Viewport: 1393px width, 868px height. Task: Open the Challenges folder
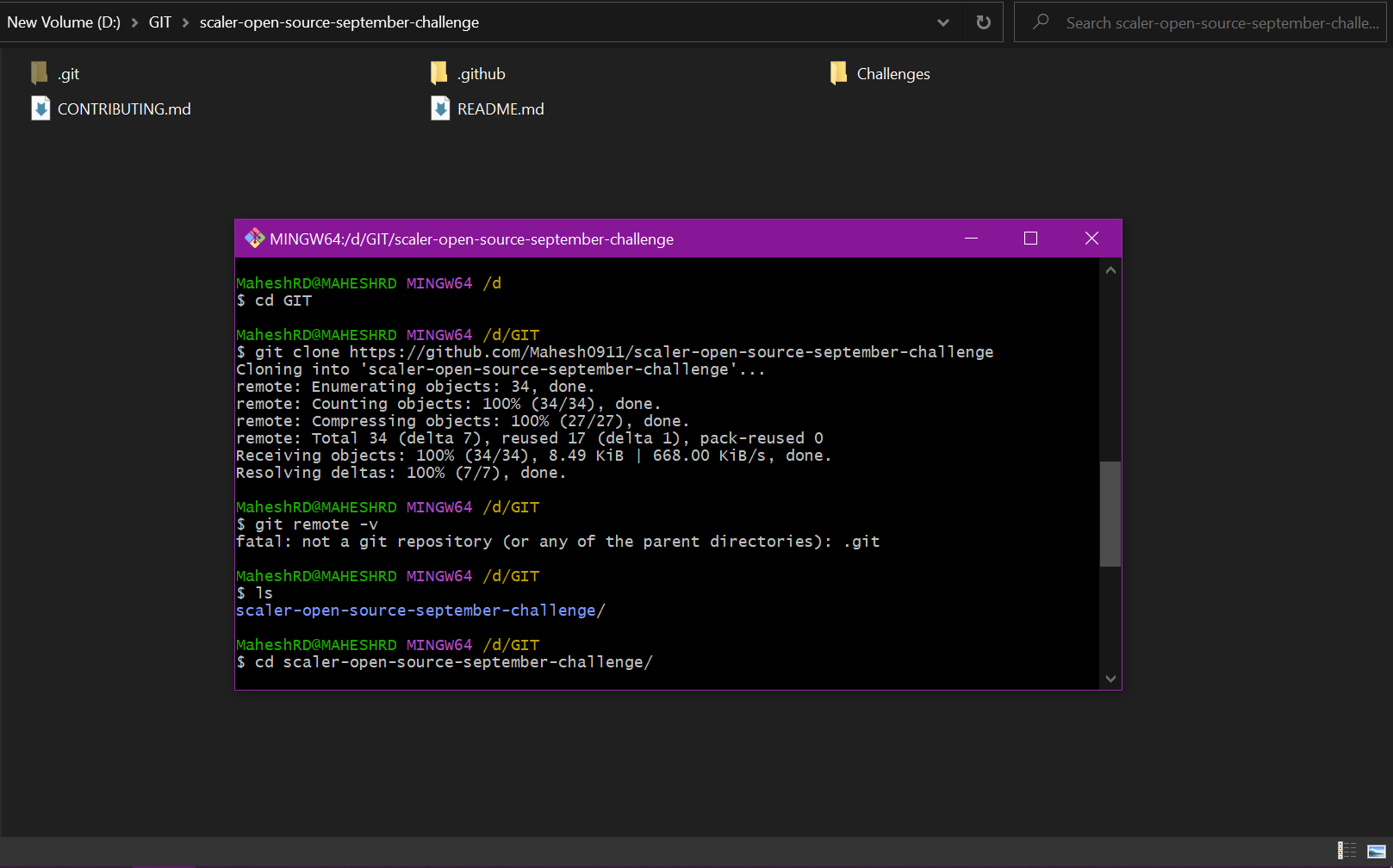pyautogui.click(x=892, y=73)
